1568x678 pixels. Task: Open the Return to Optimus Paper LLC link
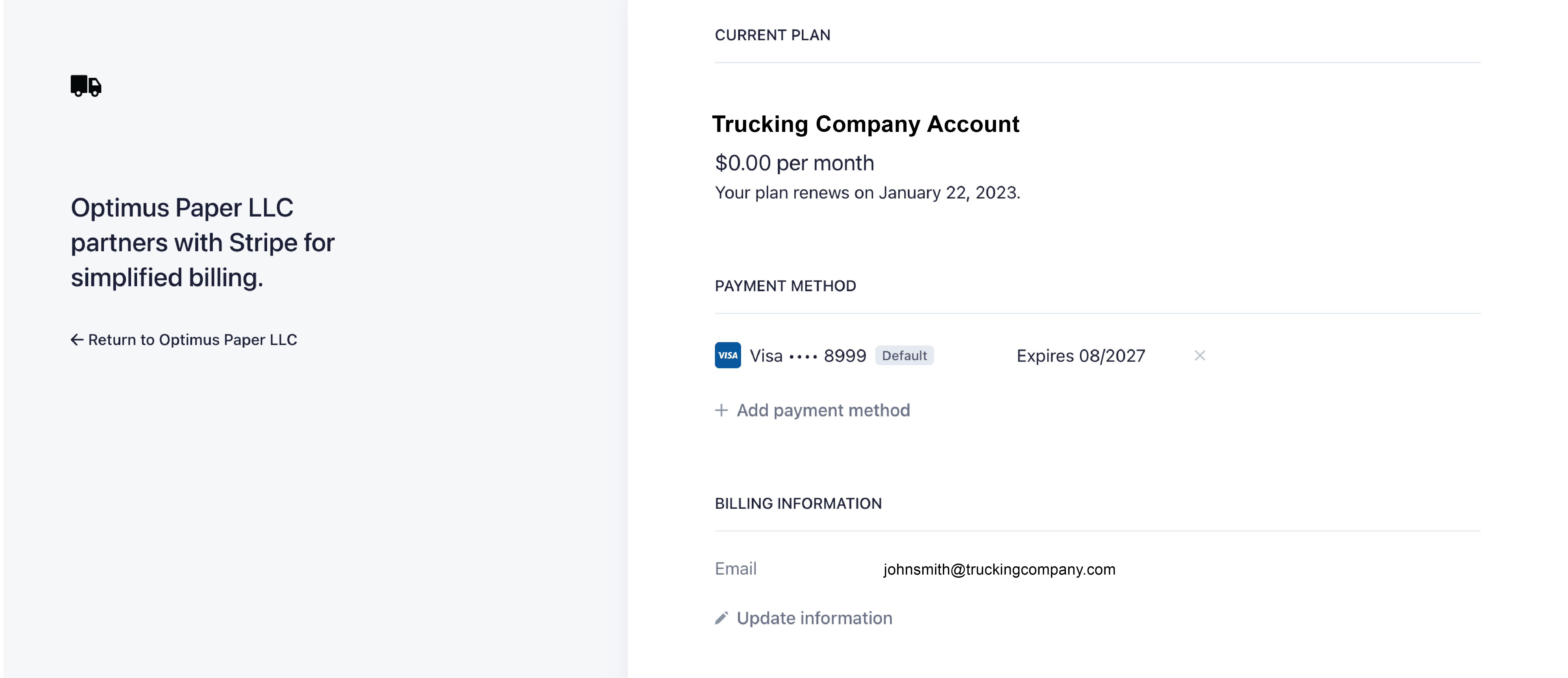click(x=184, y=340)
